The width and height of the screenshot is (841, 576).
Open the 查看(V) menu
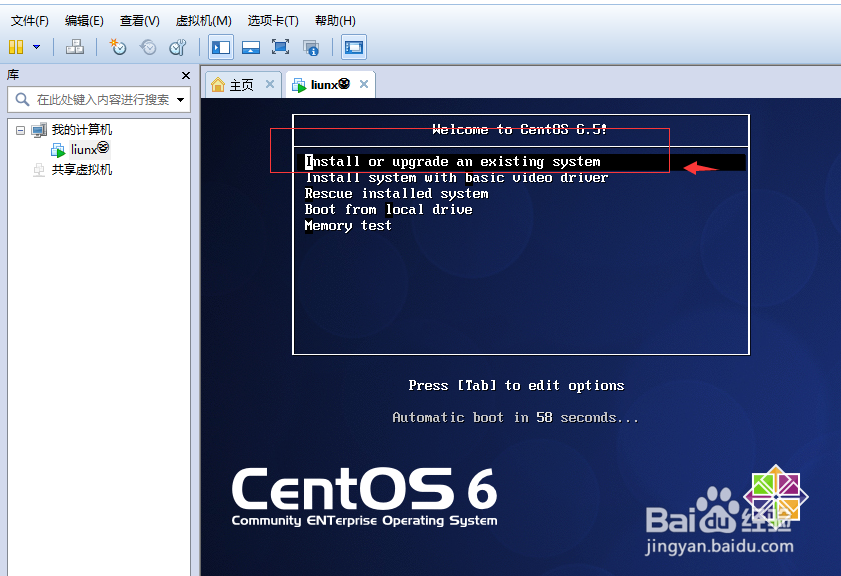point(139,21)
